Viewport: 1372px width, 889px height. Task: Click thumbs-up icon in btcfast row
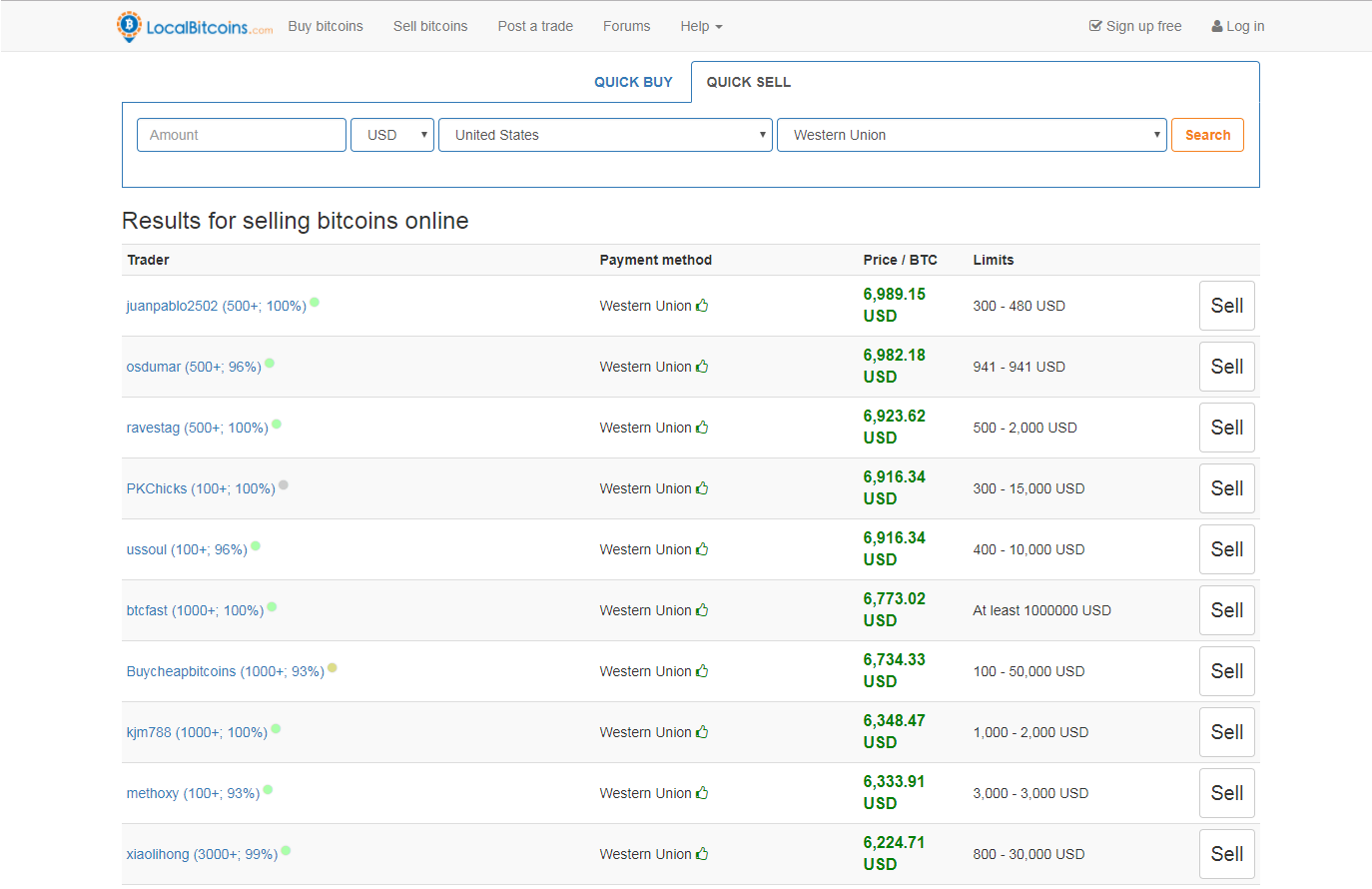[x=702, y=610]
